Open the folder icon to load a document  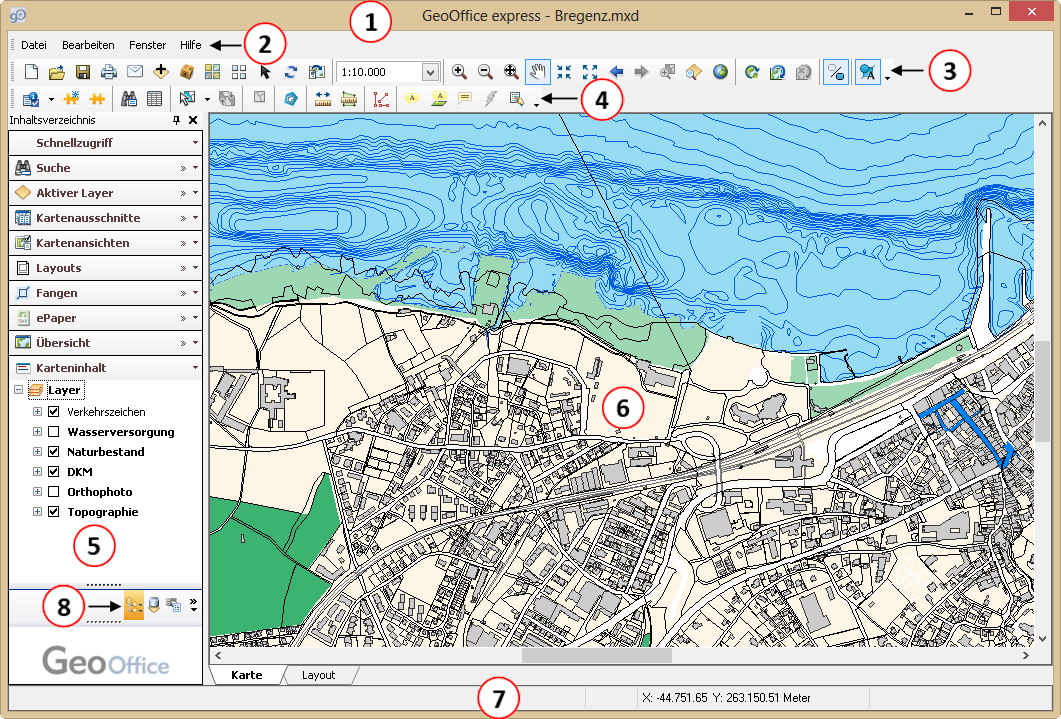click(x=57, y=72)
